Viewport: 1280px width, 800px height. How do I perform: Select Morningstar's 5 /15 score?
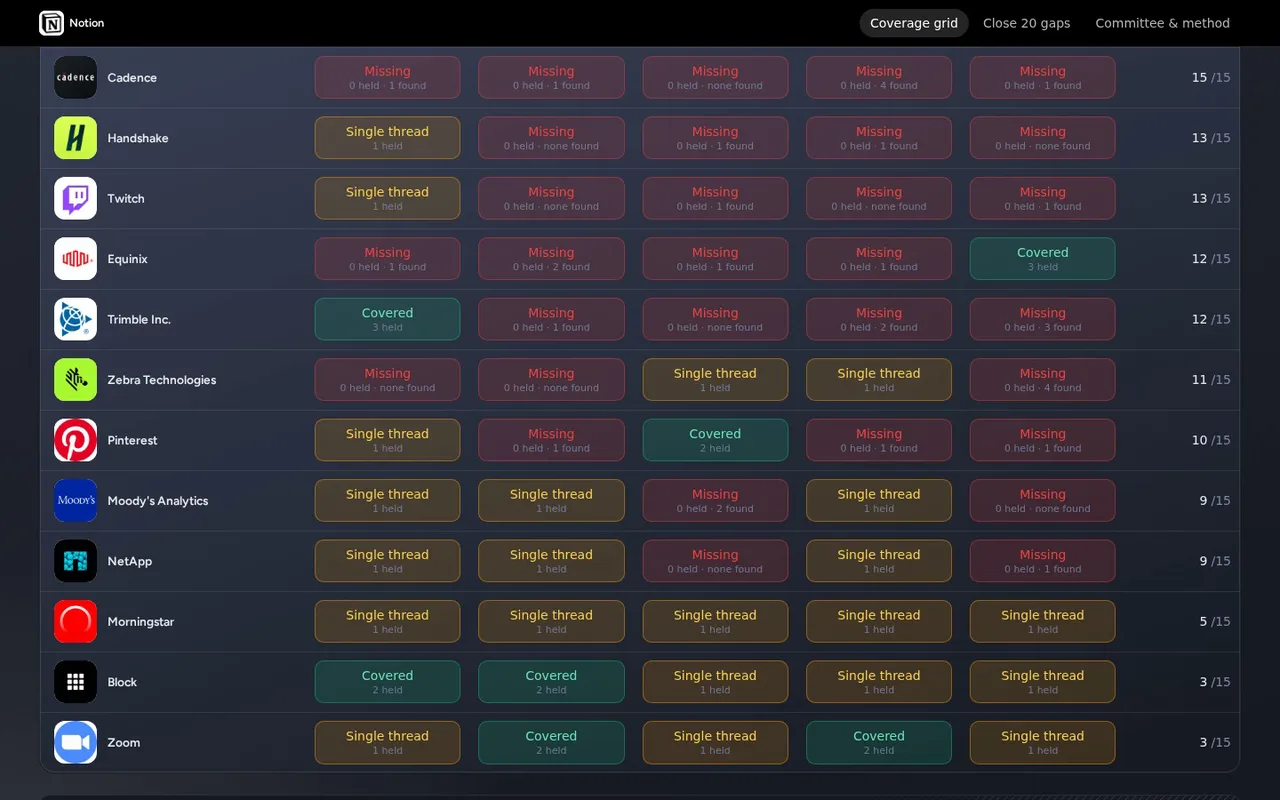click(1215, 622)
